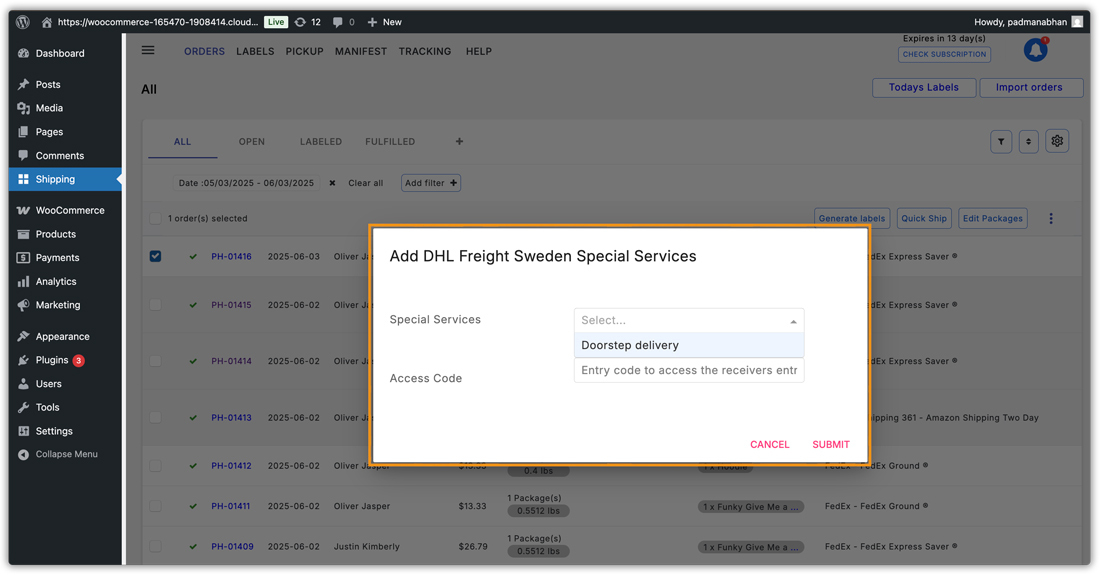Tick the checkbox for order PH-01412
This screenshot has height=577, width=1100.
click(x=155, y=465)
